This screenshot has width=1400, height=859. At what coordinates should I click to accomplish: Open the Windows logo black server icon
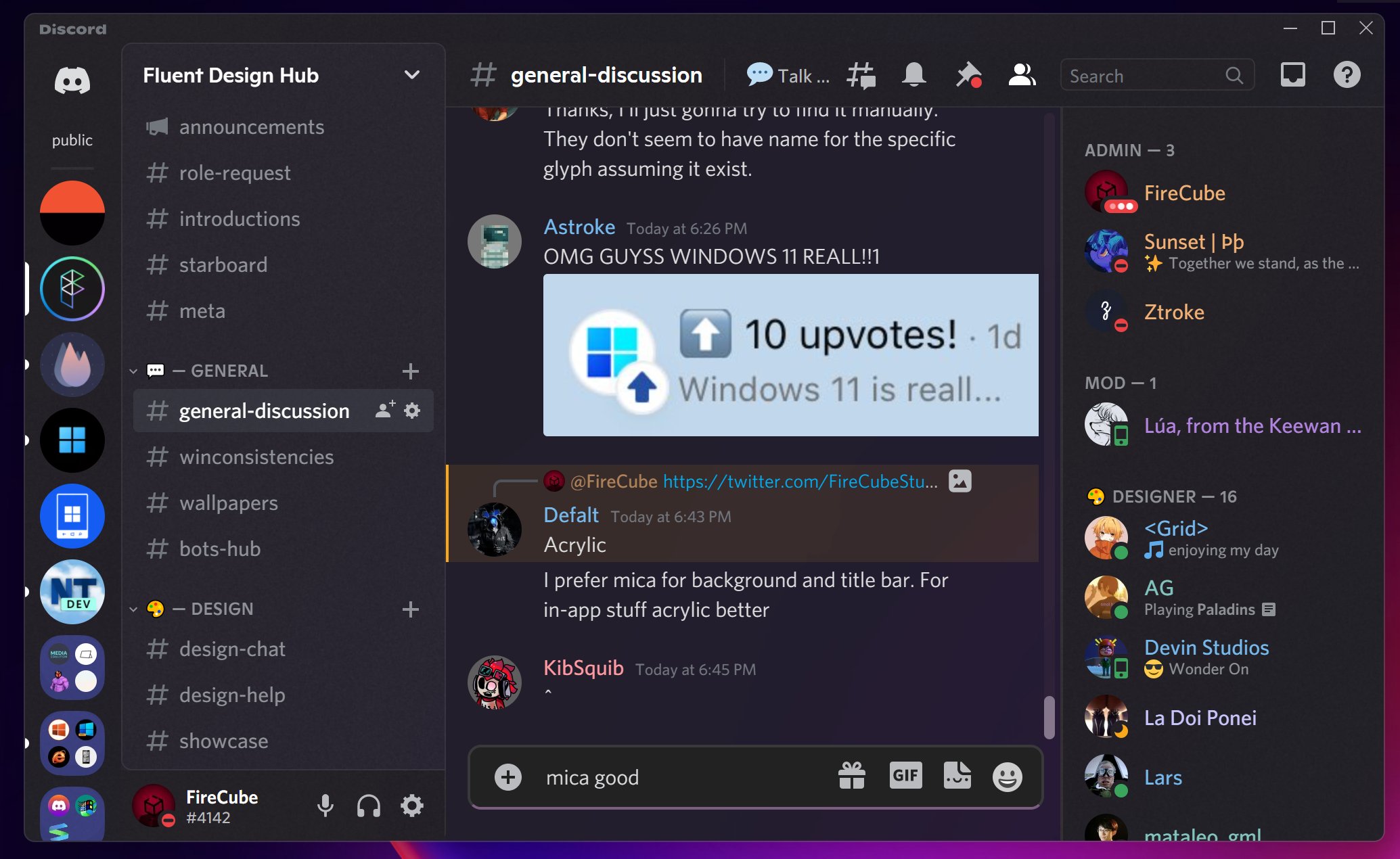click(x=72, y=440)
